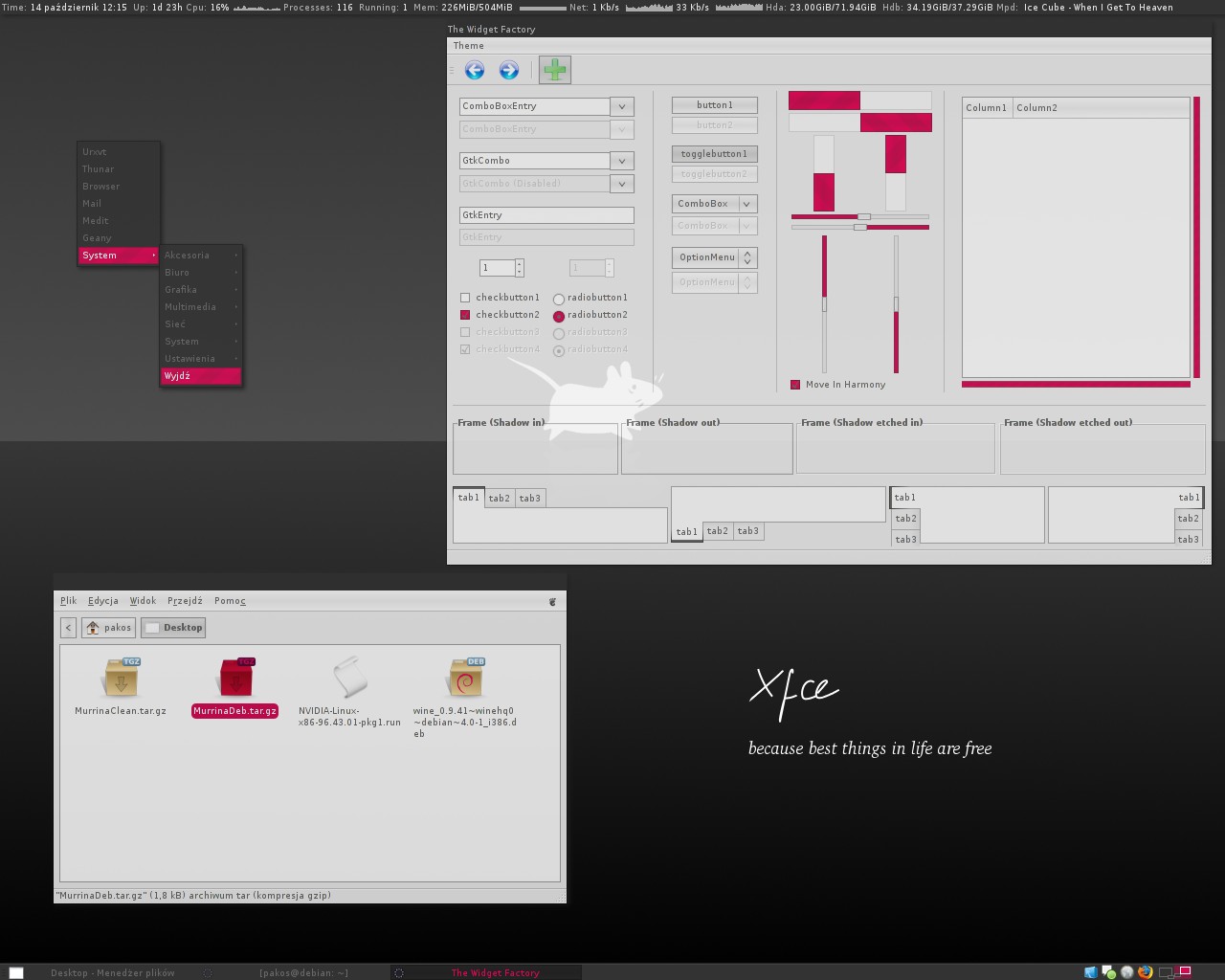Viewport: 1225px width, 980px height.
Task: Click the chat bubble status icon in panel
Action: 1108,972
